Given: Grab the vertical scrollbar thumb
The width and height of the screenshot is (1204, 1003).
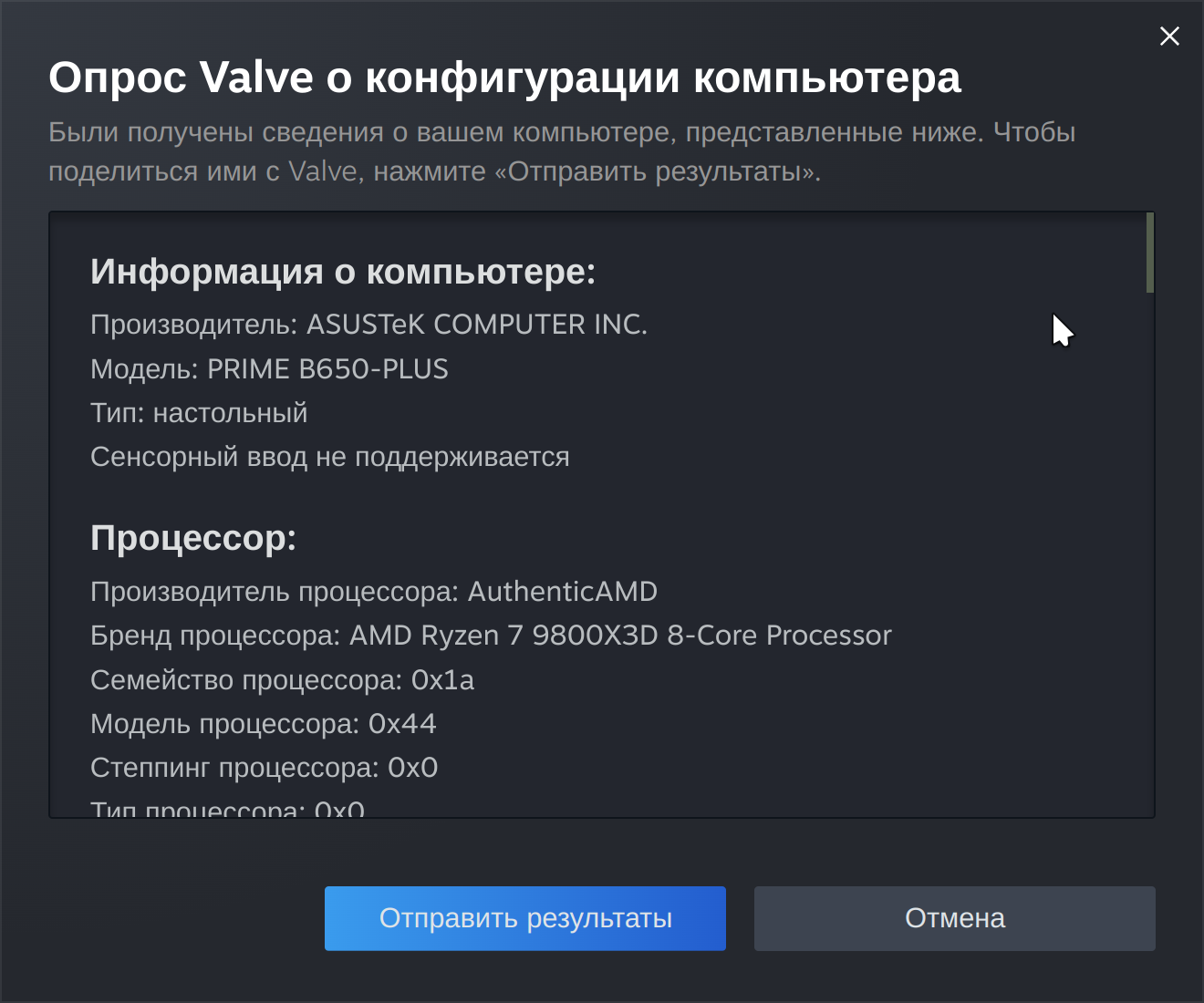Looking at the screenshot, I should click(1150, 253).
